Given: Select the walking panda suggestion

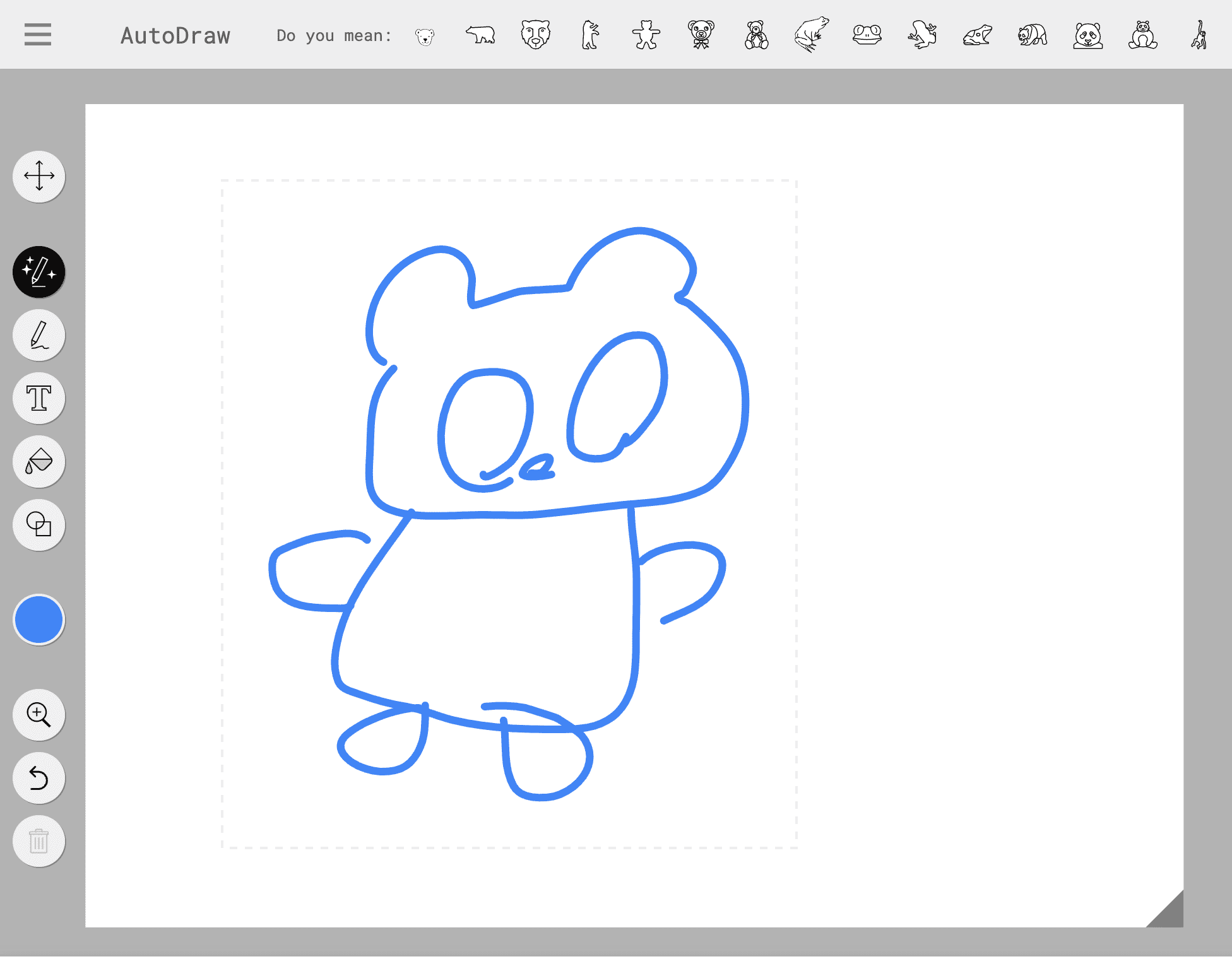Looking at the screenshot, I should [x=1033, y=35].
